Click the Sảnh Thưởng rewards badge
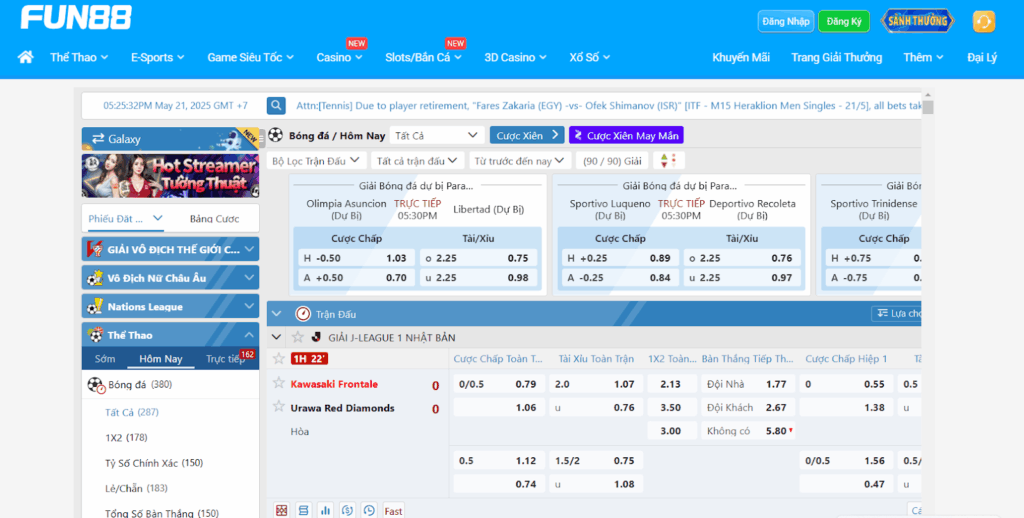The height and width of the screenshot is (518, 1024). (x=917, y=21)
